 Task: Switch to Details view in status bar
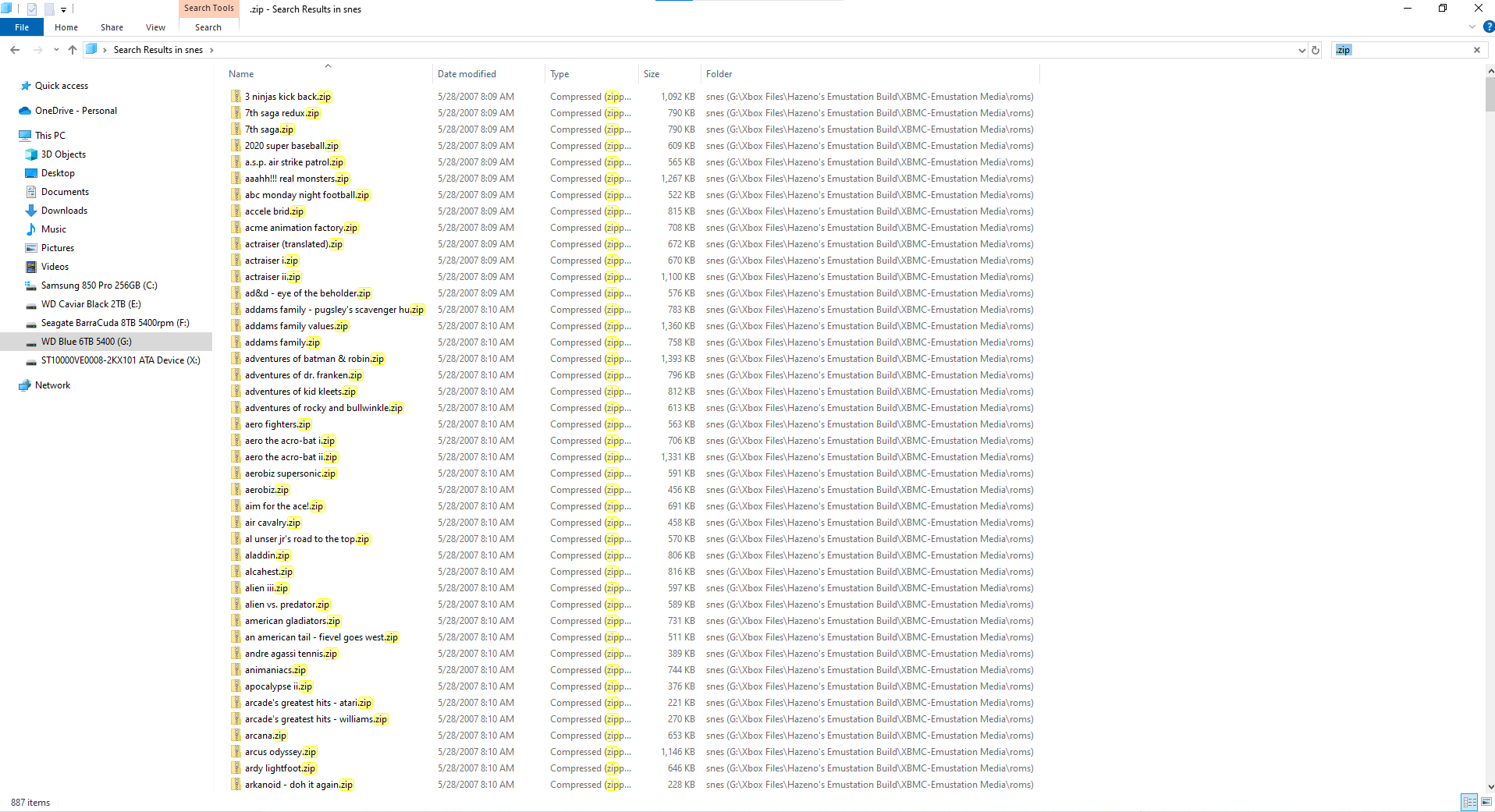tap(1469, 802)
